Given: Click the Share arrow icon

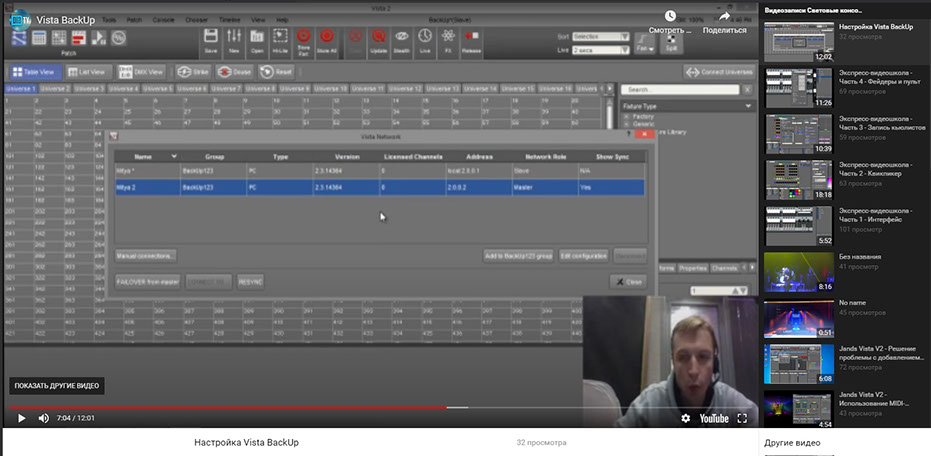Looking at the screenshot, I should tap(724, 17).
